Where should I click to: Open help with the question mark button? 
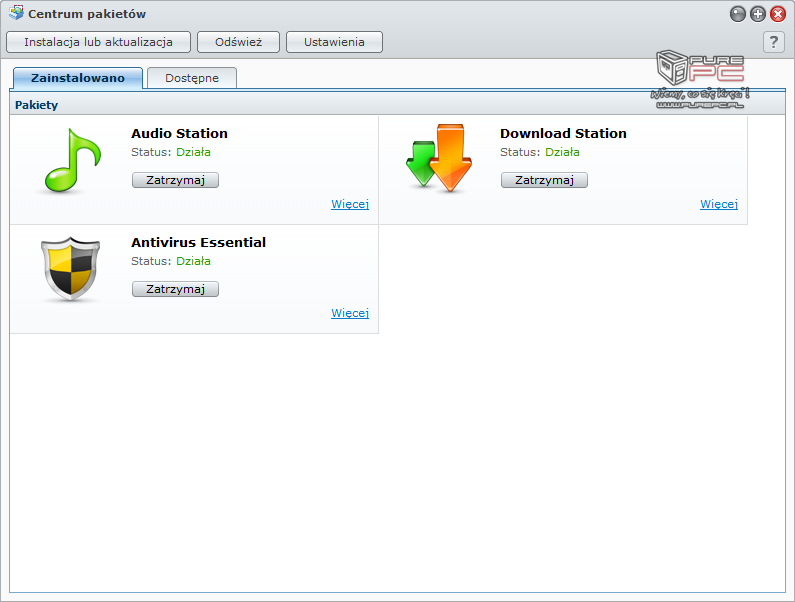[774, 42]
